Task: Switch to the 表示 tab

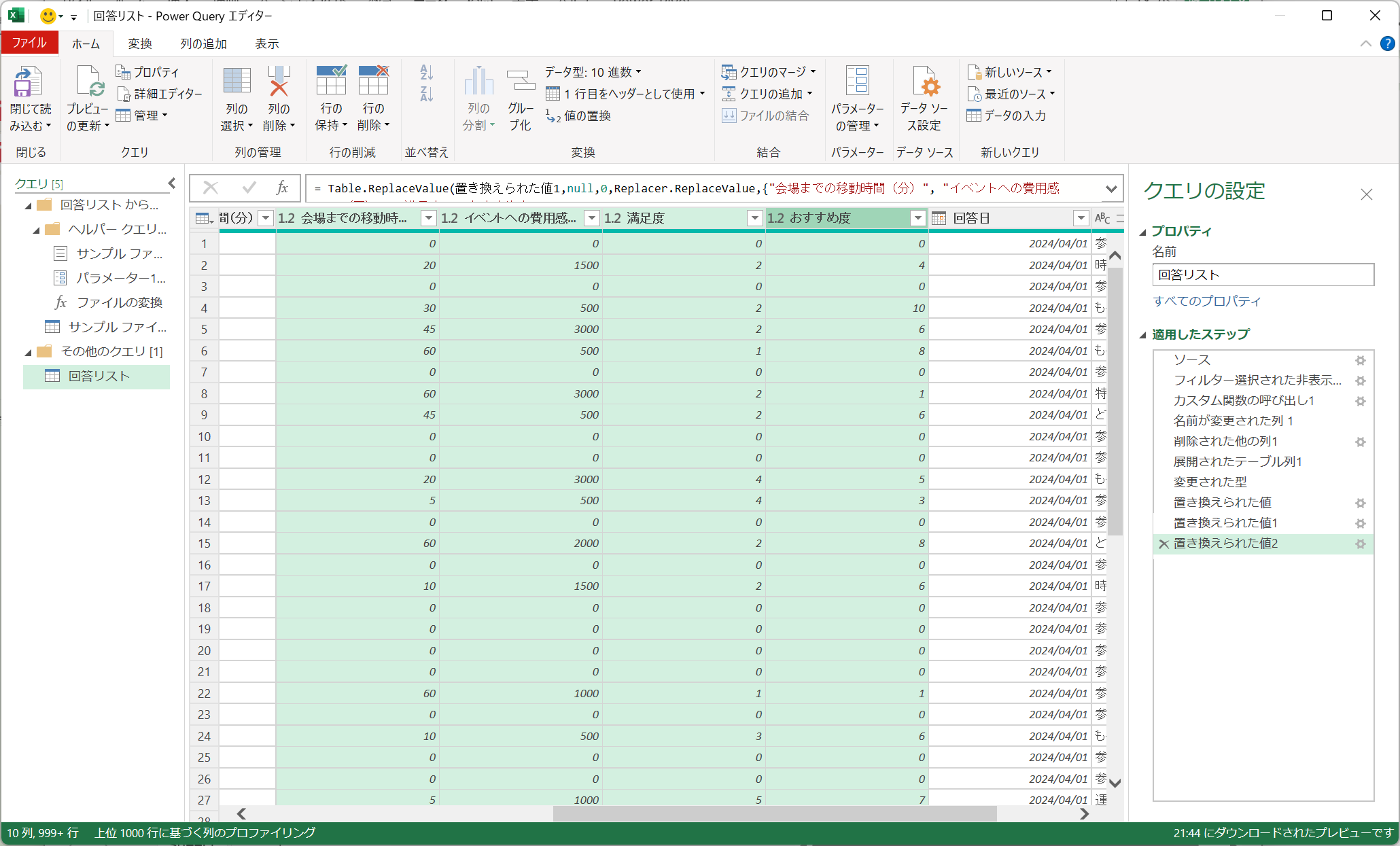Action: [x=267, y=43]
